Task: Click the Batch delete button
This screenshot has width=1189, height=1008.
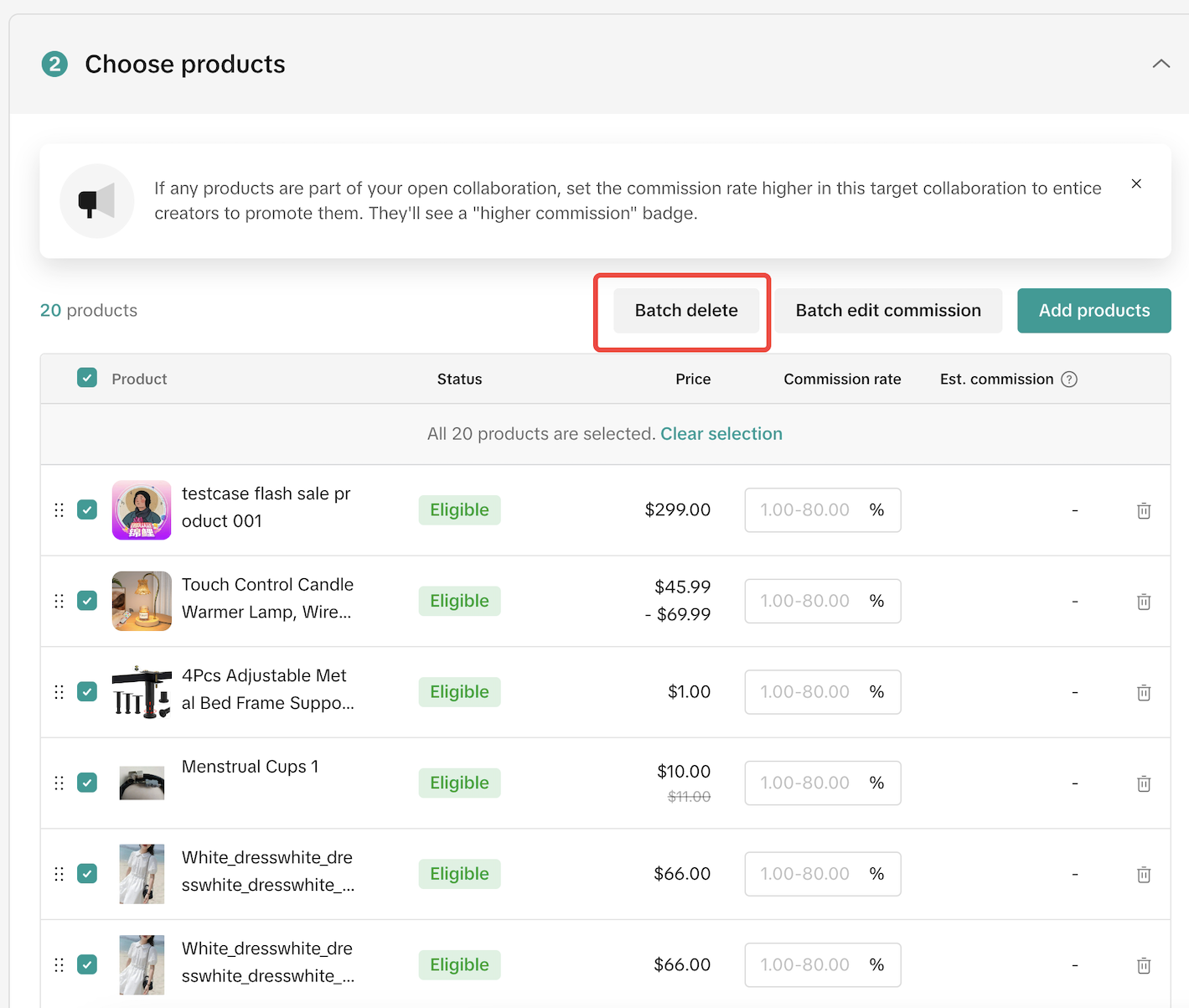Action: 685,311
